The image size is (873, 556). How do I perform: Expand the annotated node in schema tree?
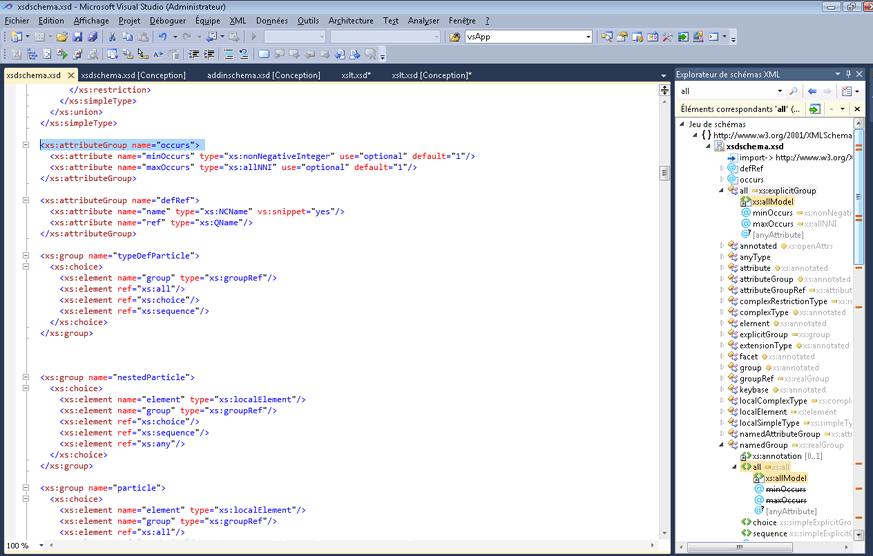point(722,245)
